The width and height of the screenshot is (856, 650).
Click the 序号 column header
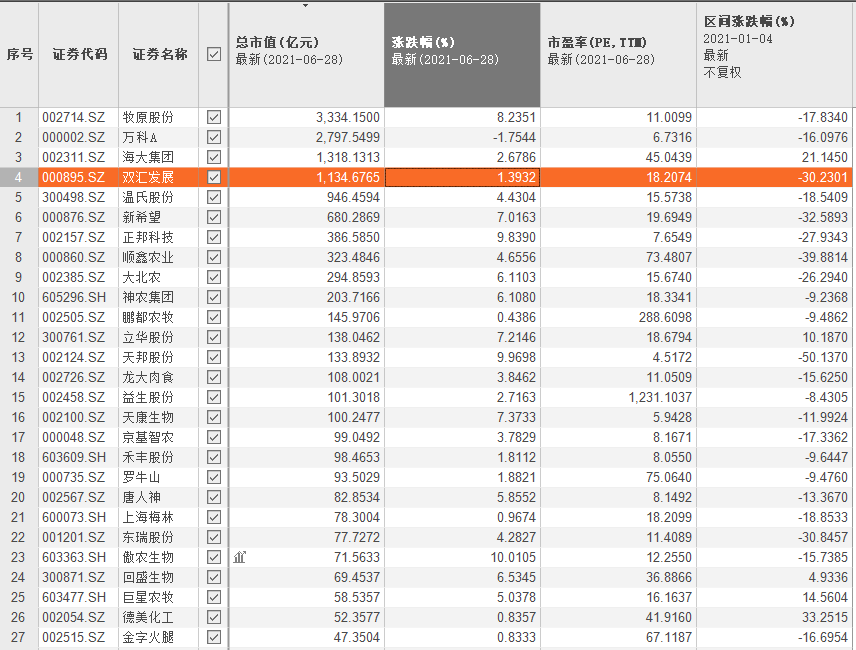click(x=19, y=55)
